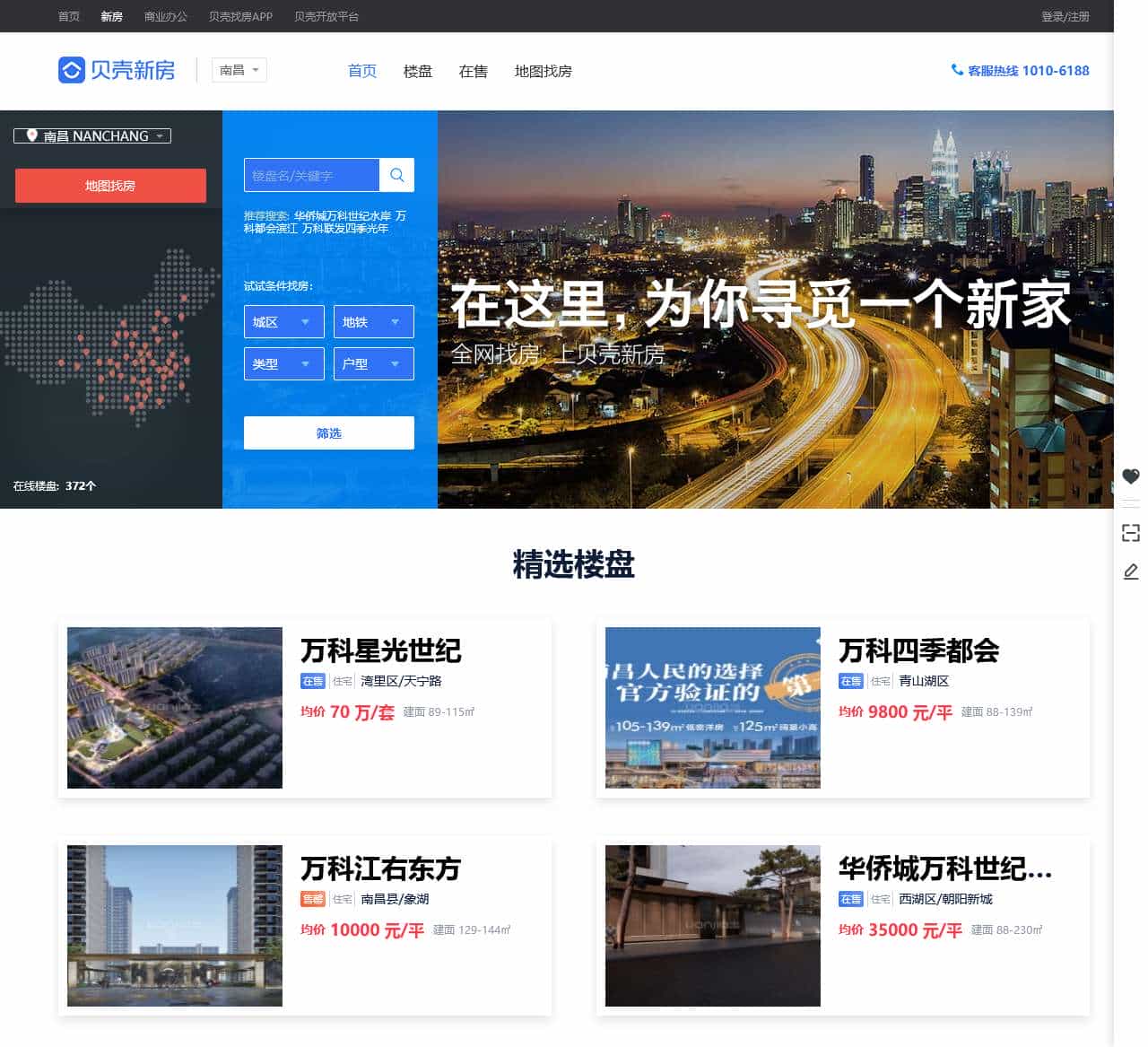
Task: Open the 万科江右东方 listing title
Action: pyautogui.click(x=381, y=868)
